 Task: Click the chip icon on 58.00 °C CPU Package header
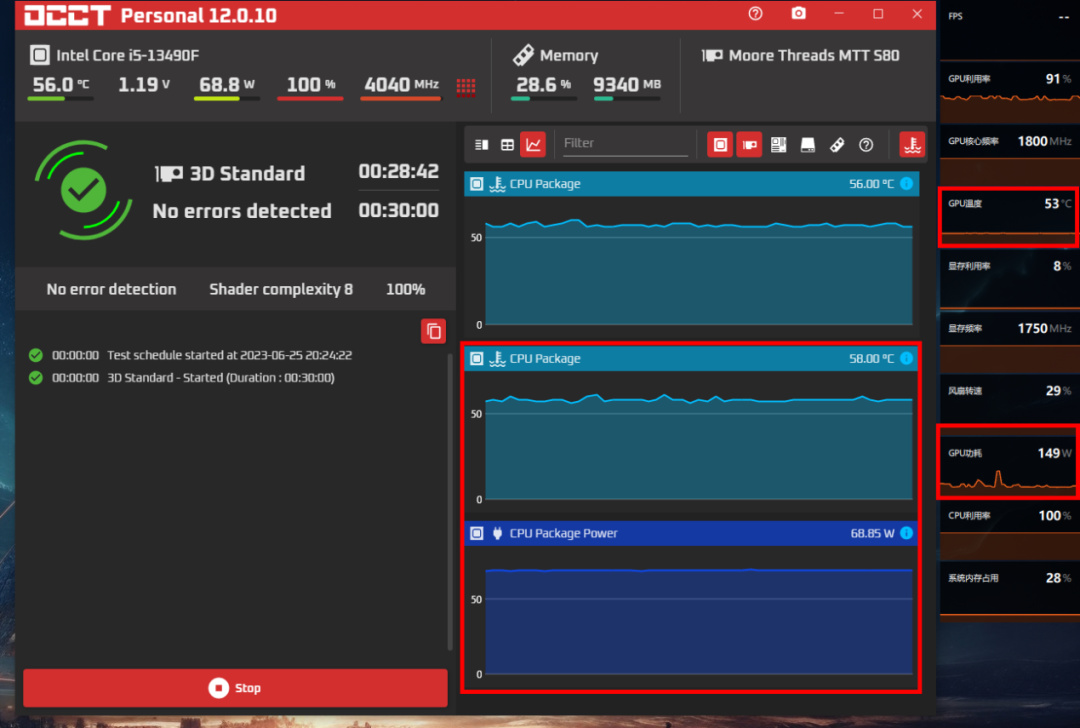[477, 358]
